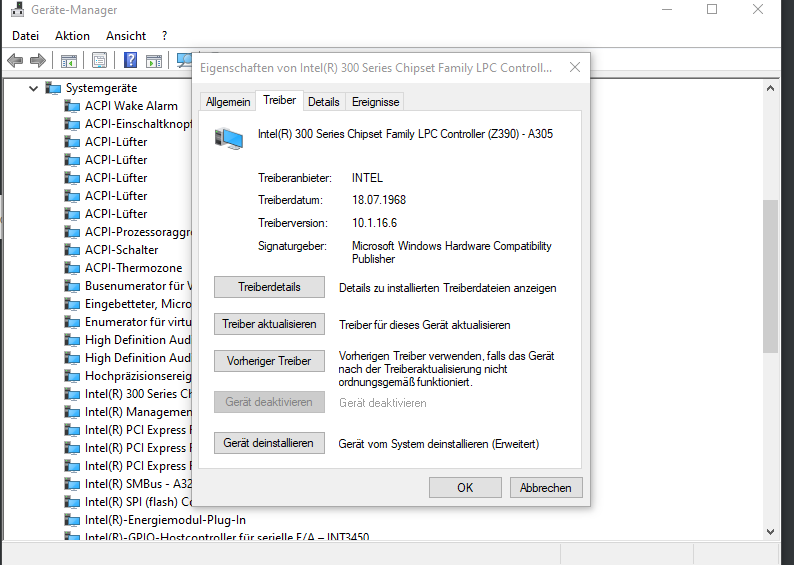This screenshot has width=794, height=565.
Task: Click the Treiberdetails button
Action: 269,287
